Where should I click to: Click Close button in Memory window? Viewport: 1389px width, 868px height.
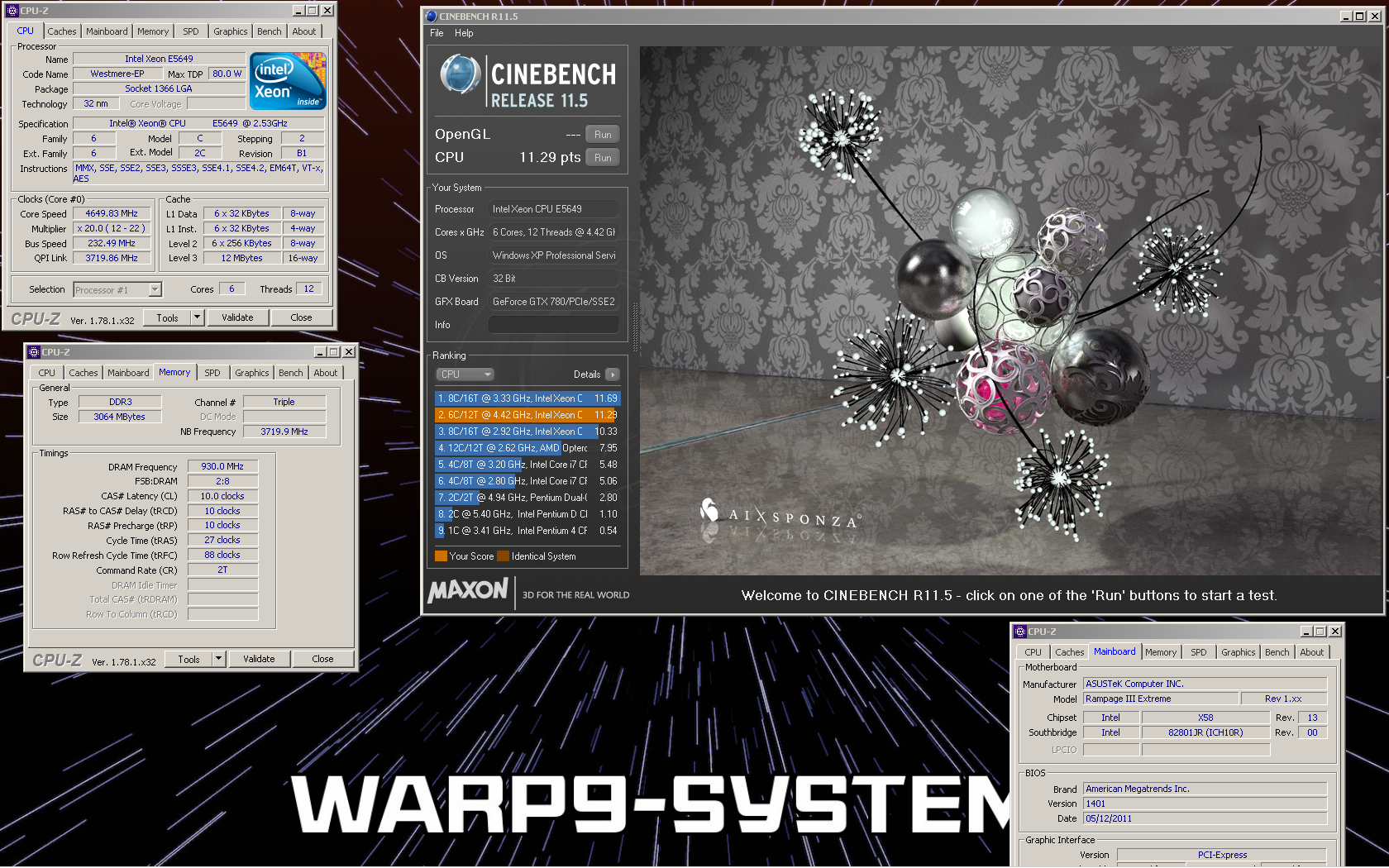(323, 659)
